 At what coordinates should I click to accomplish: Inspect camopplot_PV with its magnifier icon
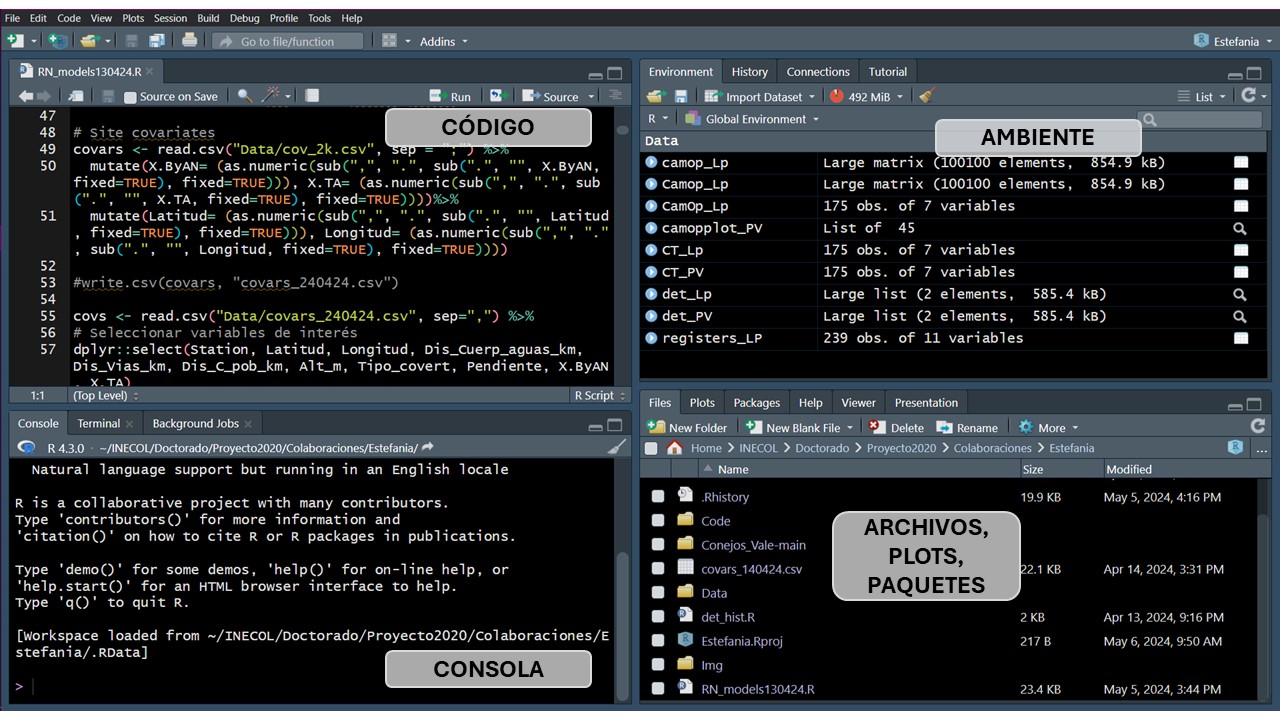click(x=1240, y=228)
